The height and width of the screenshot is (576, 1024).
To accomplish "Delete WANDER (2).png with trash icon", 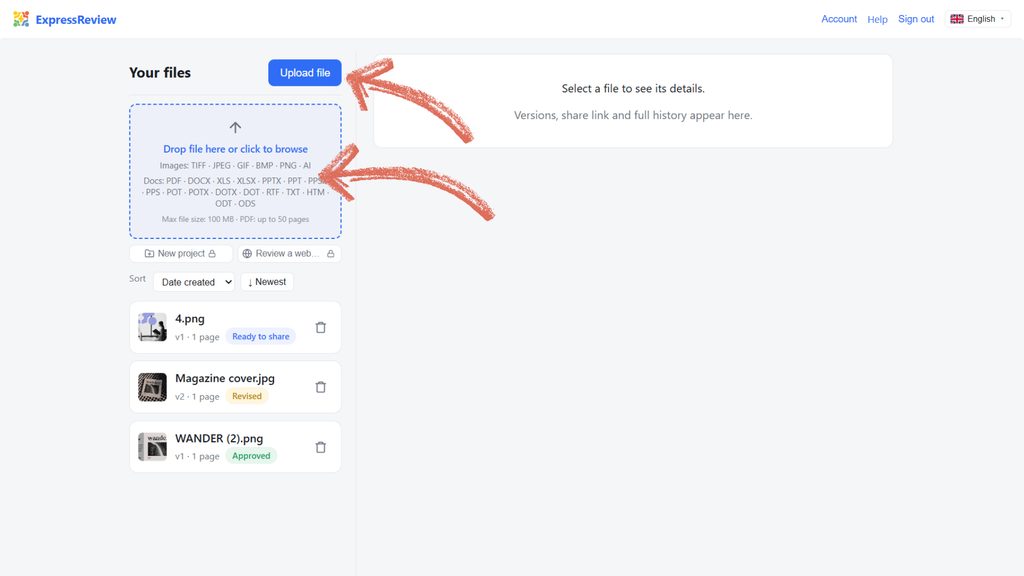I will pos(321,447).
